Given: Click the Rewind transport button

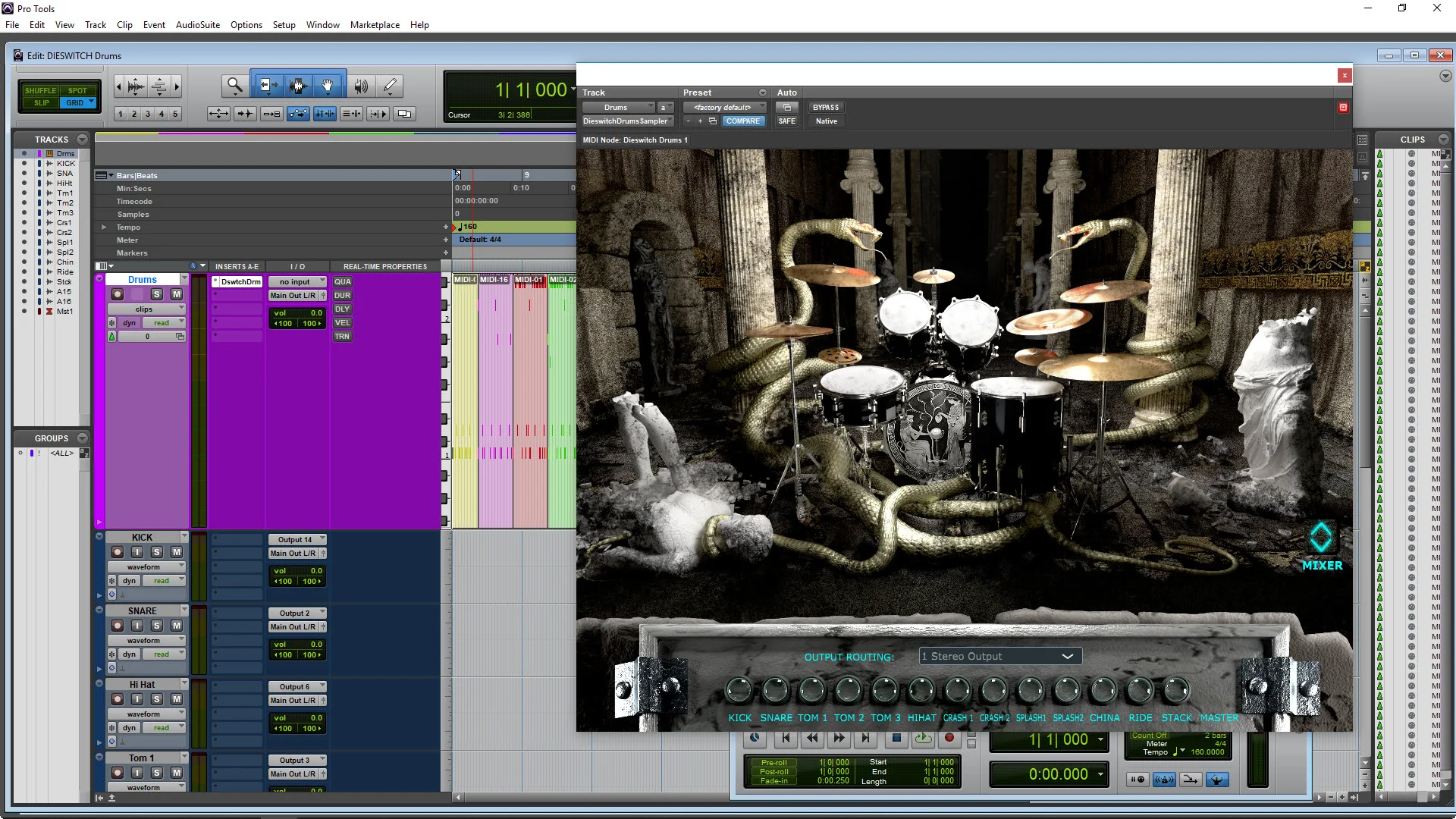Looking at the screenshot, I should click(x=812, y=738).
